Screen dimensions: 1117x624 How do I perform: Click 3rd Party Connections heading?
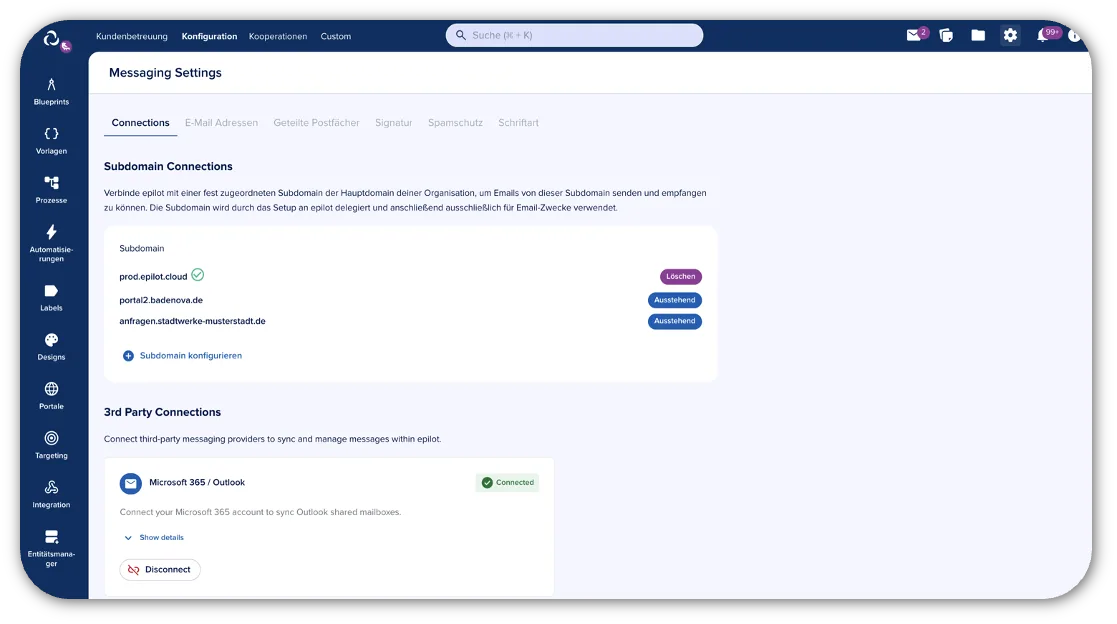tap(162, 412)
